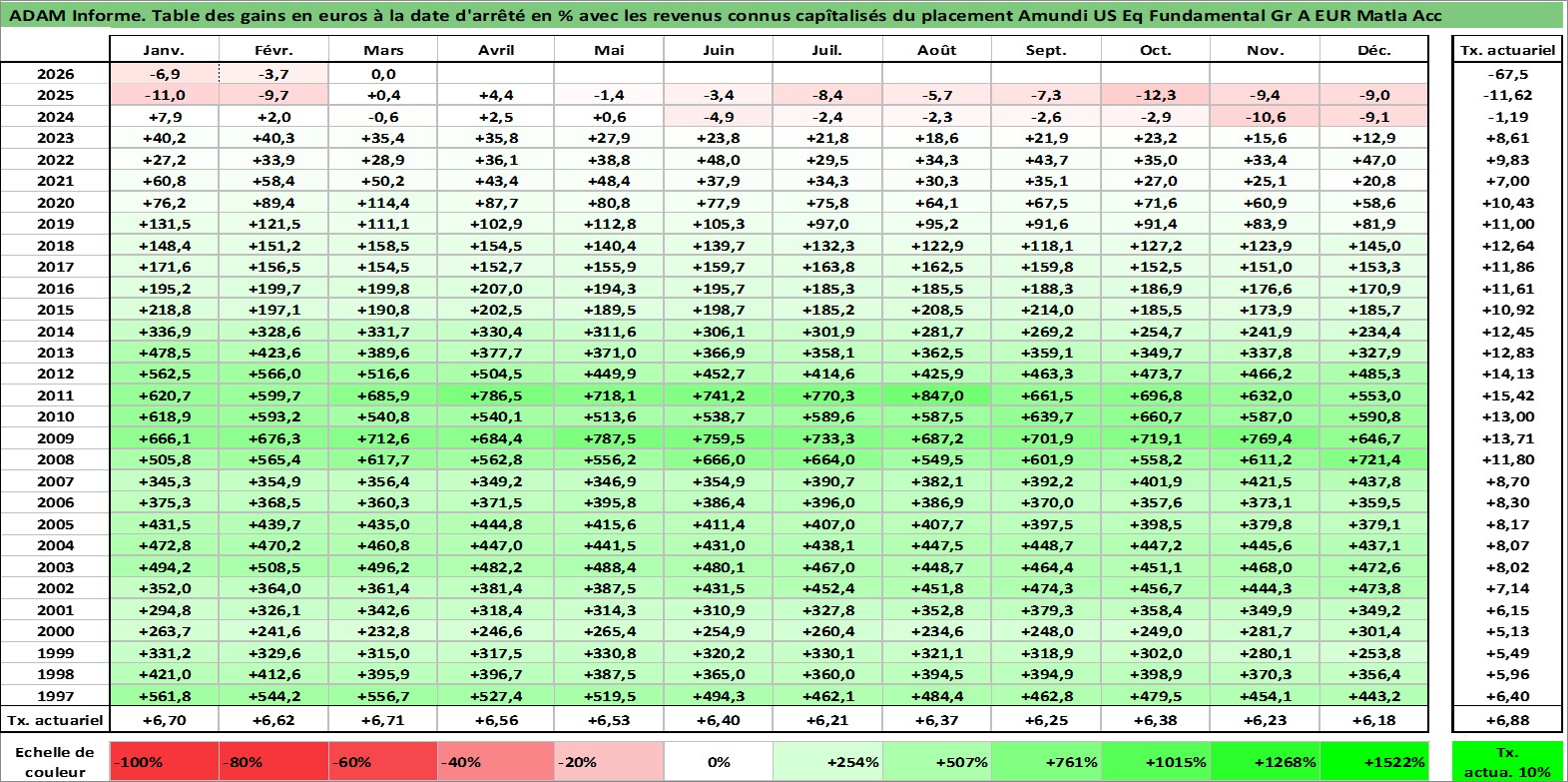Click the +114,4 cell for Mars 2020
Viewport: 1568px width, 782px height.
coord(383,203)
